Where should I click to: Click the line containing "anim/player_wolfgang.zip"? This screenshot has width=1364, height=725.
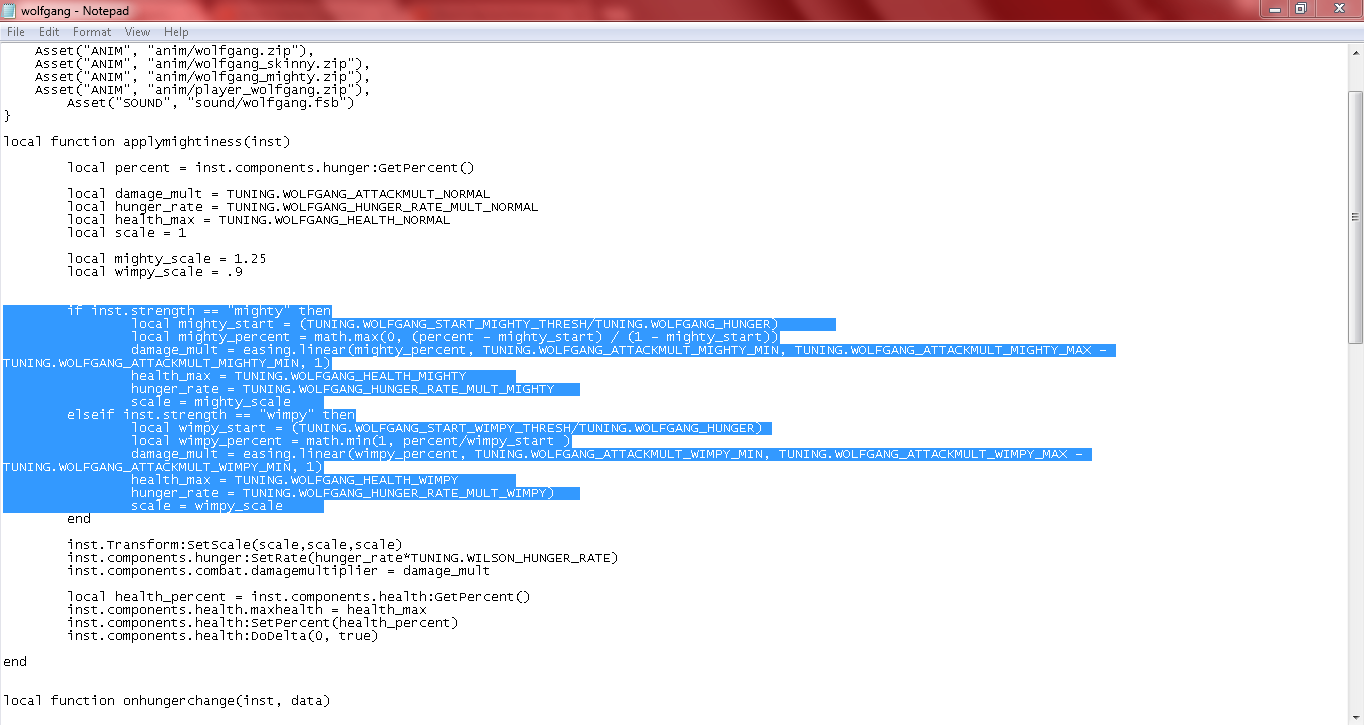pyautogui.click(x=203, y=89)
